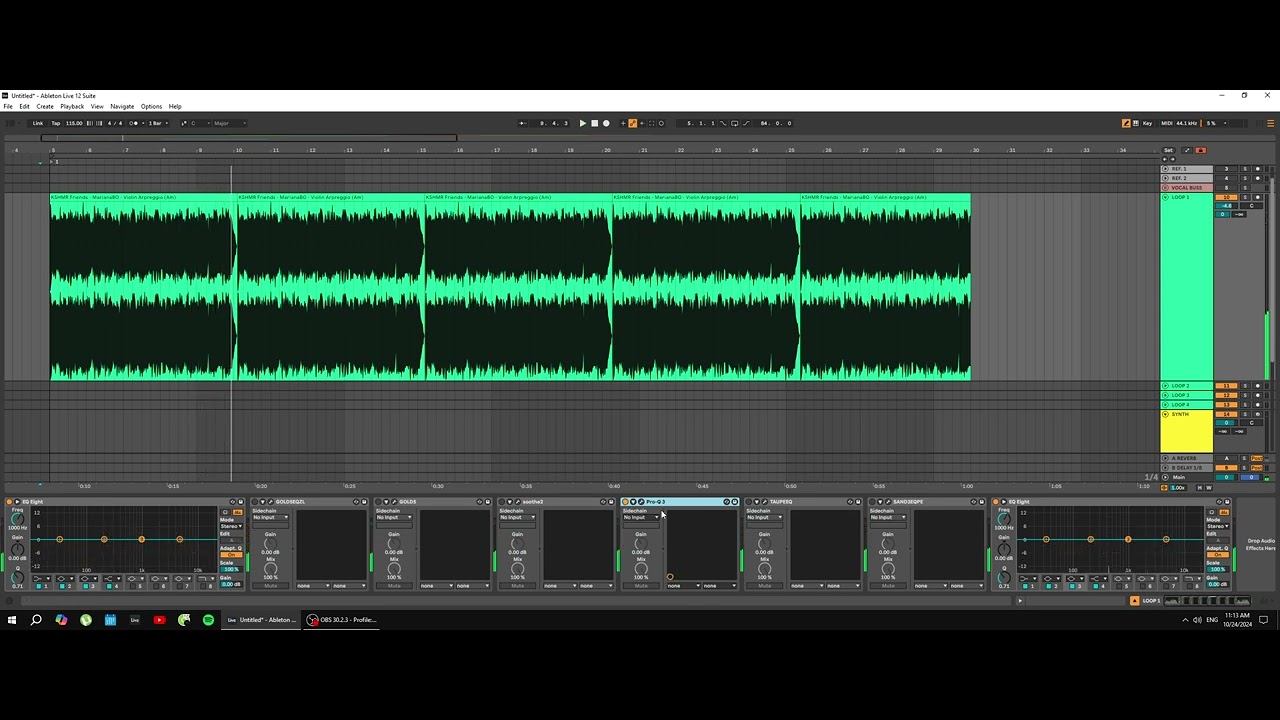The width and height of the screenshot is (1280, 720).
Task: Toggle the EQ Eight device power button
Action: (9, 502)
